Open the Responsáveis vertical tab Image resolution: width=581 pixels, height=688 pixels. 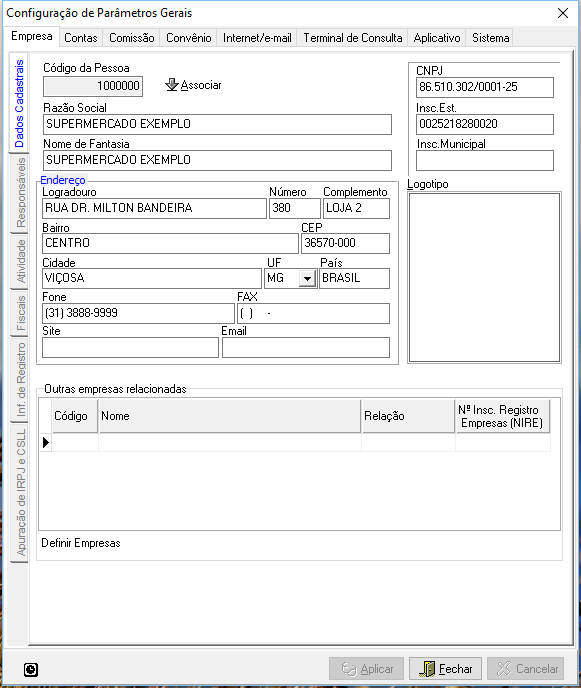[x=20, y=193]
